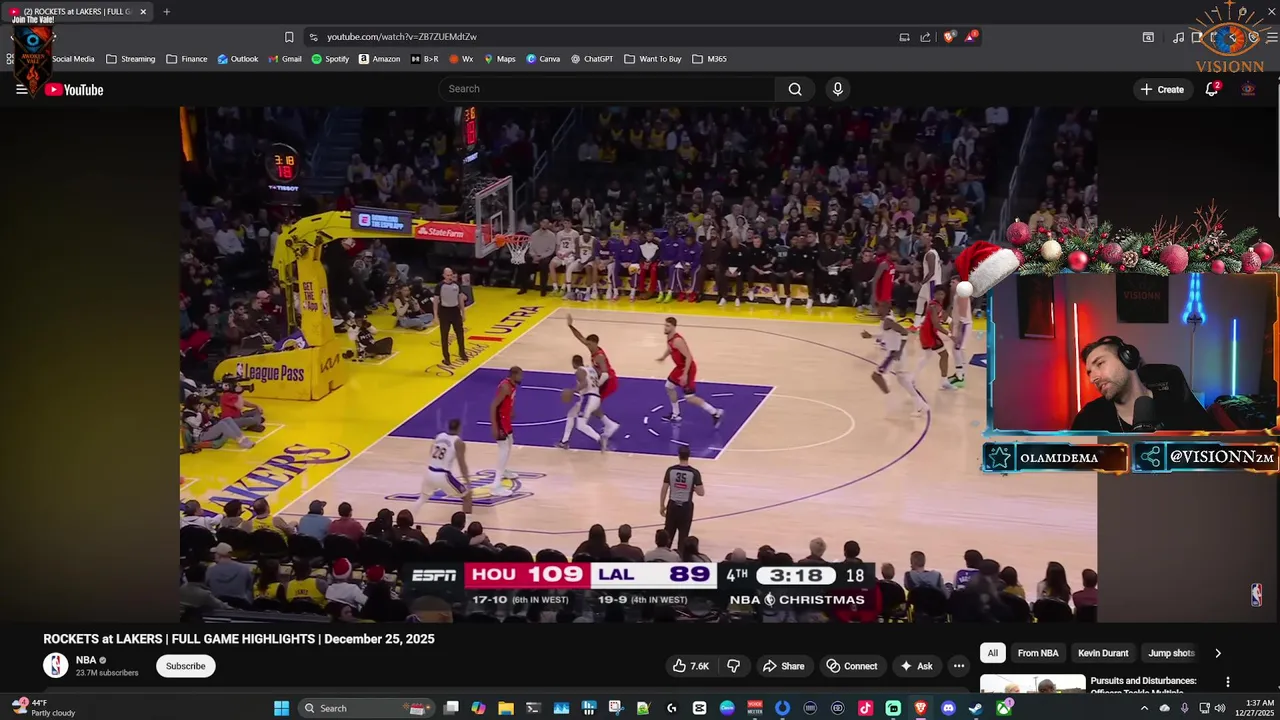
Task: Select the ROCKETS at LAKERS browser tab
Action: pyautogui.click(x=78, y=12)
